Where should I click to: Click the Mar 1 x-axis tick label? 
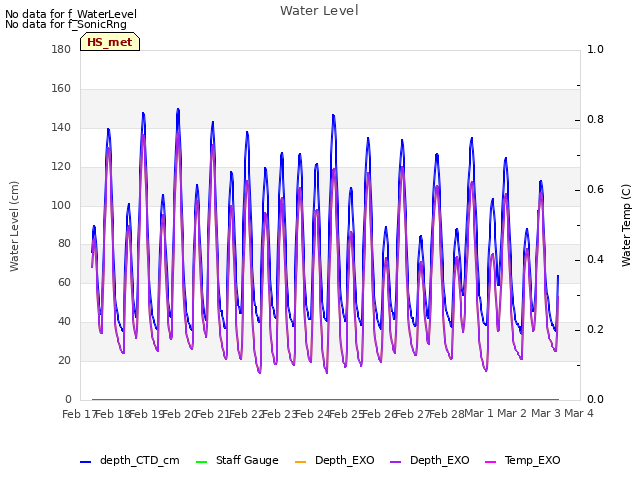(479, 413)
